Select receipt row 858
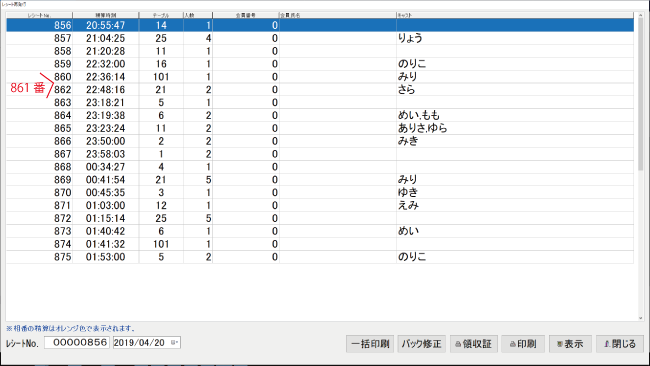 (x=320, y=51)
